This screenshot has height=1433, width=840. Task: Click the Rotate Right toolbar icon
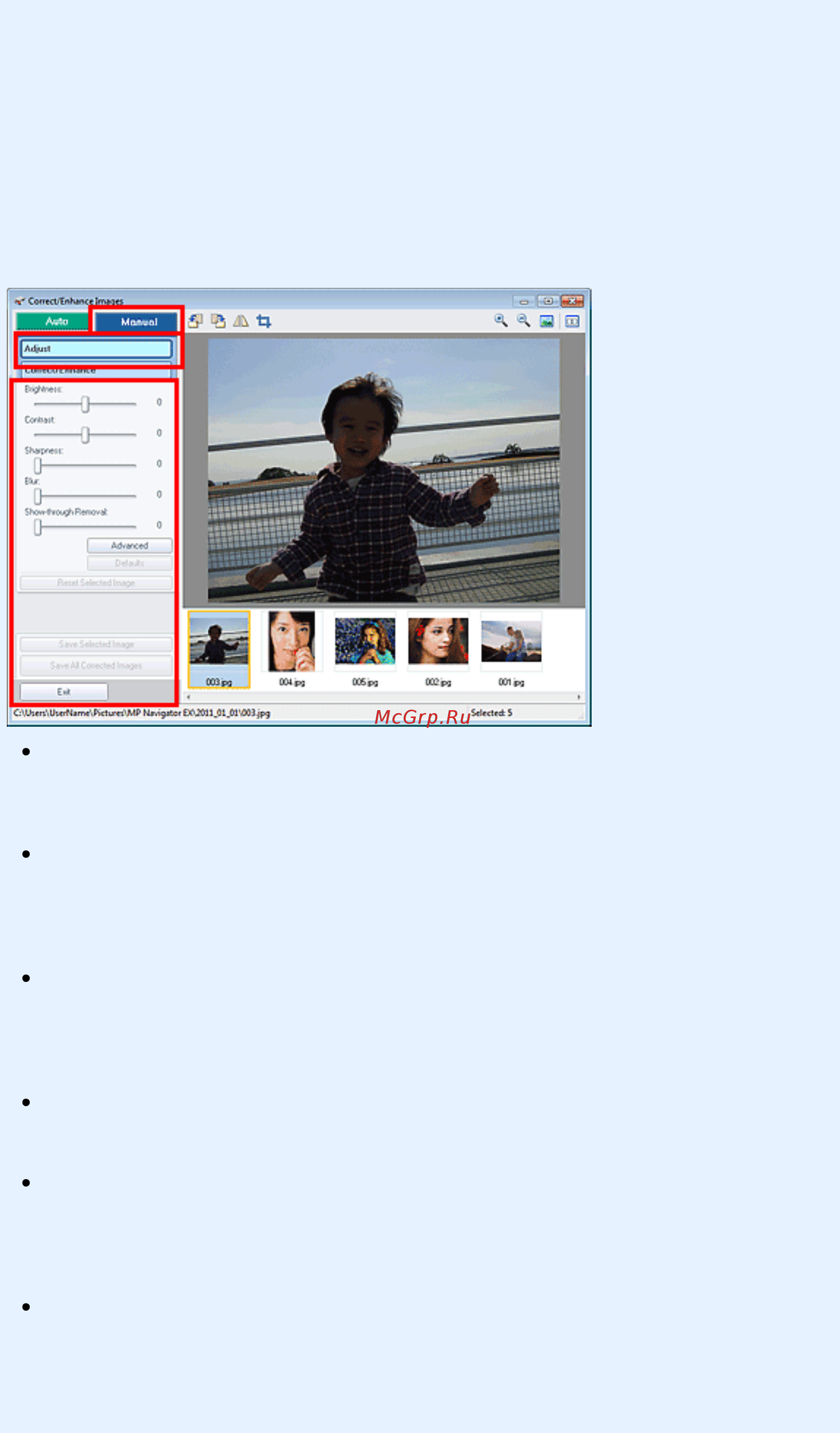coord(218,321)
